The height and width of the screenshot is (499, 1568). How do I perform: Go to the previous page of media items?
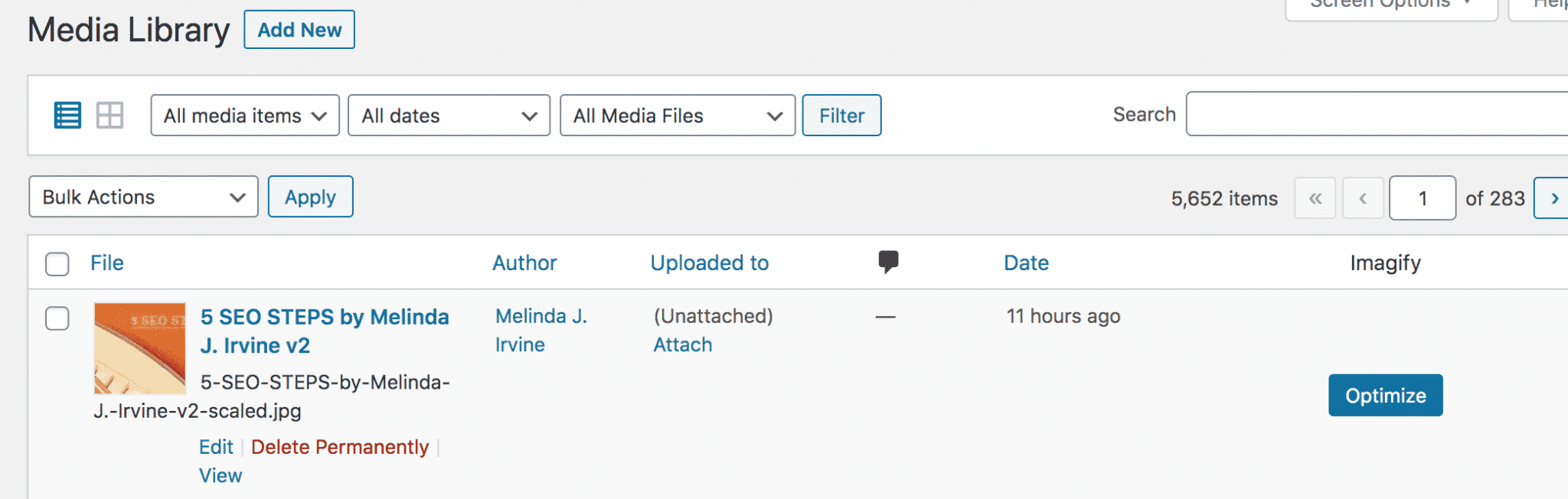tap(1363, 197)
